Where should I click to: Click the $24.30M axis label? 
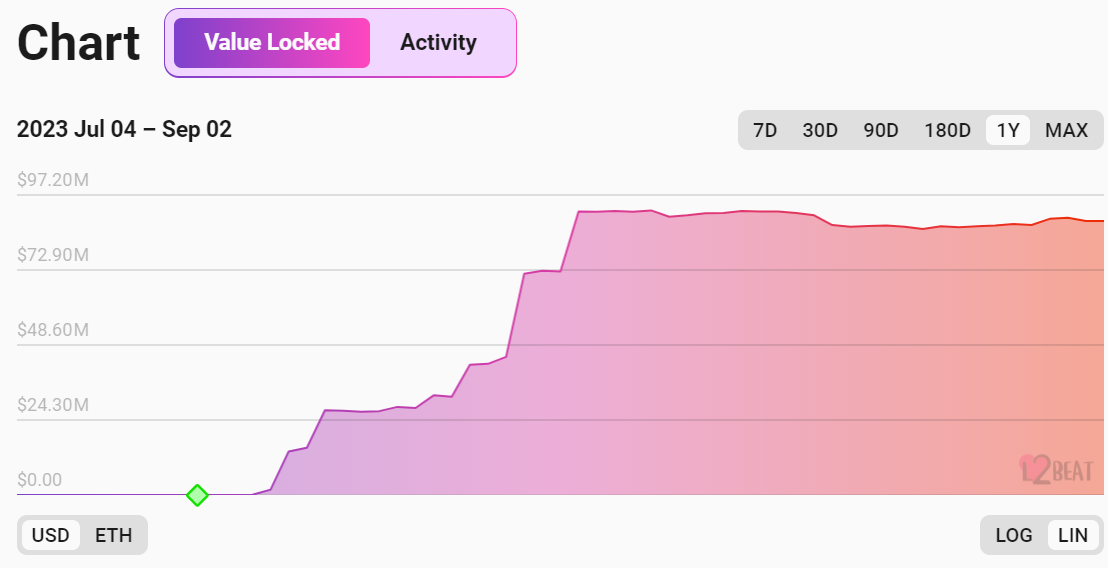coord(54,405)
